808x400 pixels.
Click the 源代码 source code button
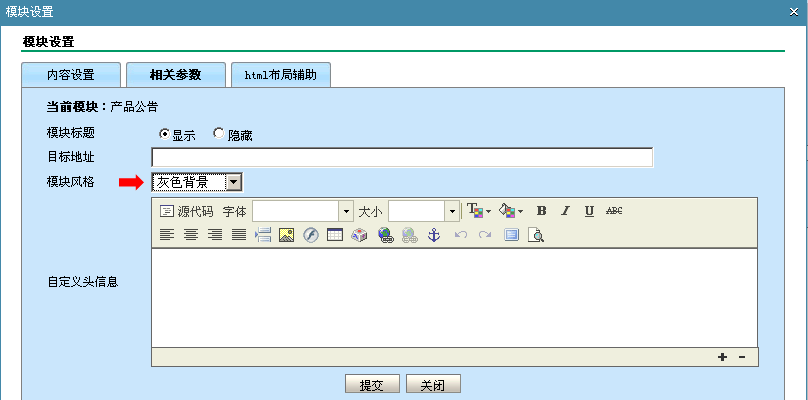click(187, 211)
